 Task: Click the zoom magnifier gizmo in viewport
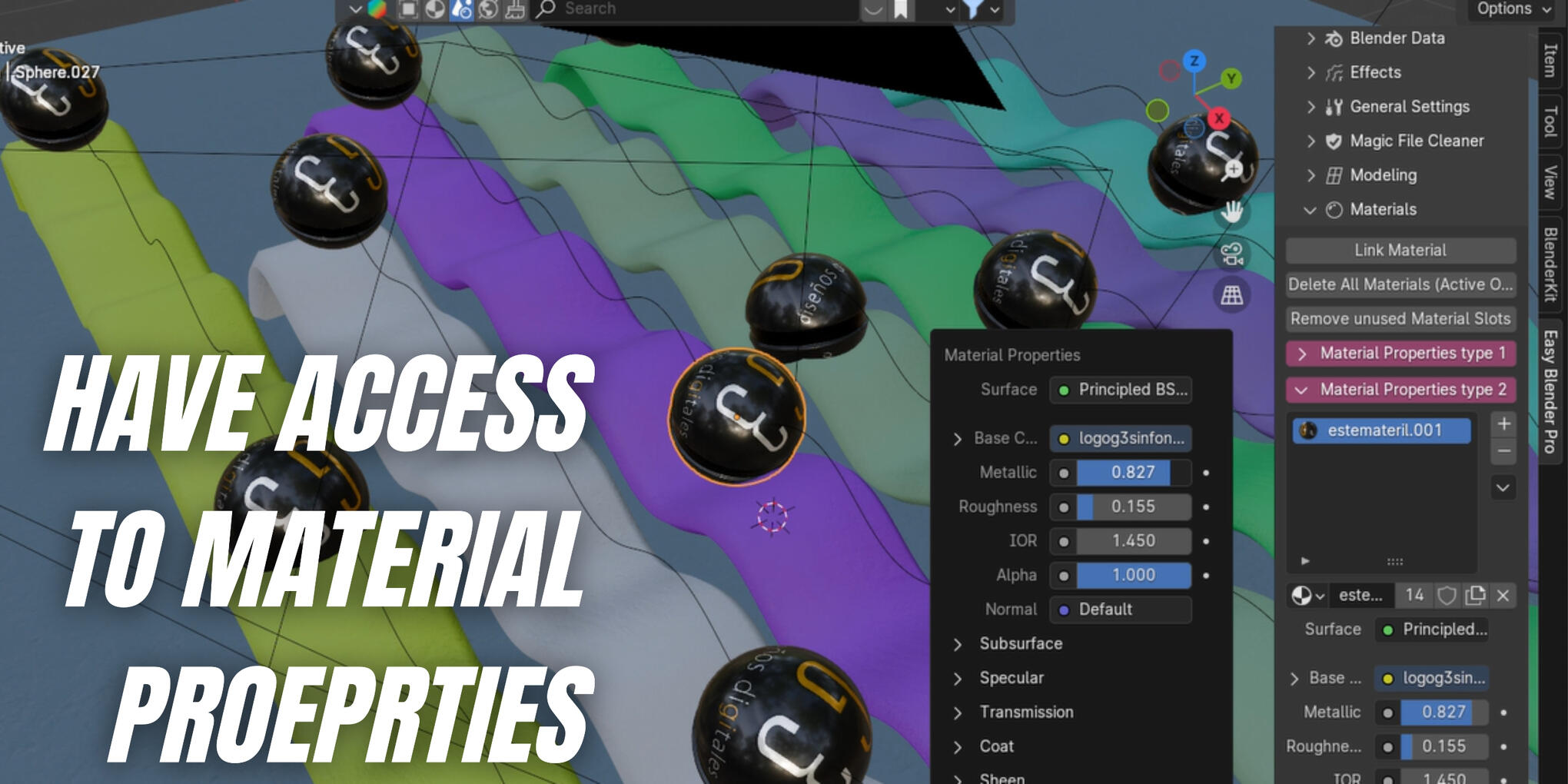(x=1233, y=169)
